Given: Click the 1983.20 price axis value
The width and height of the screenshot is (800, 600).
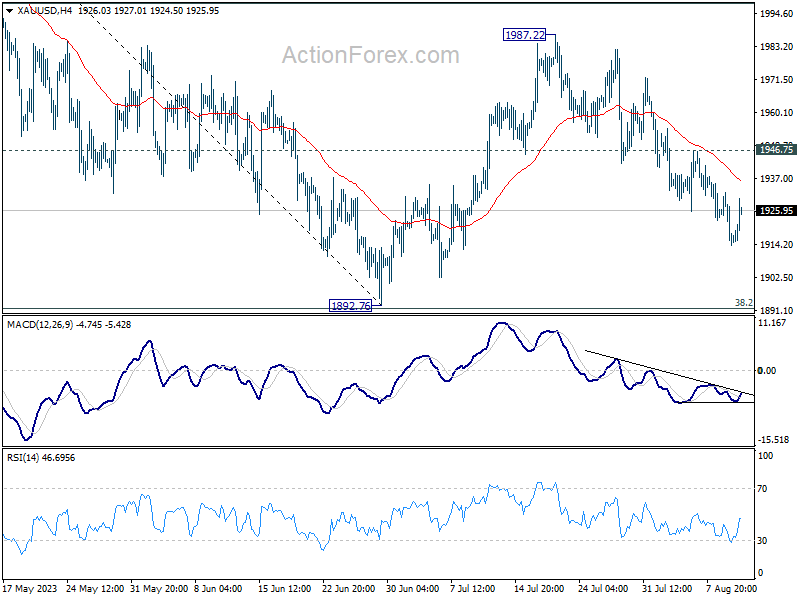Looking at the screenshot, I should [x=777, y=46].
